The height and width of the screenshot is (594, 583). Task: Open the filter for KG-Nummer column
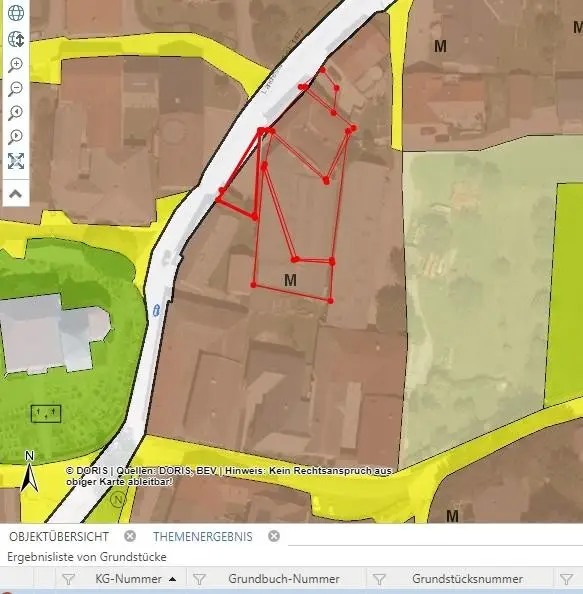(68, 579)
